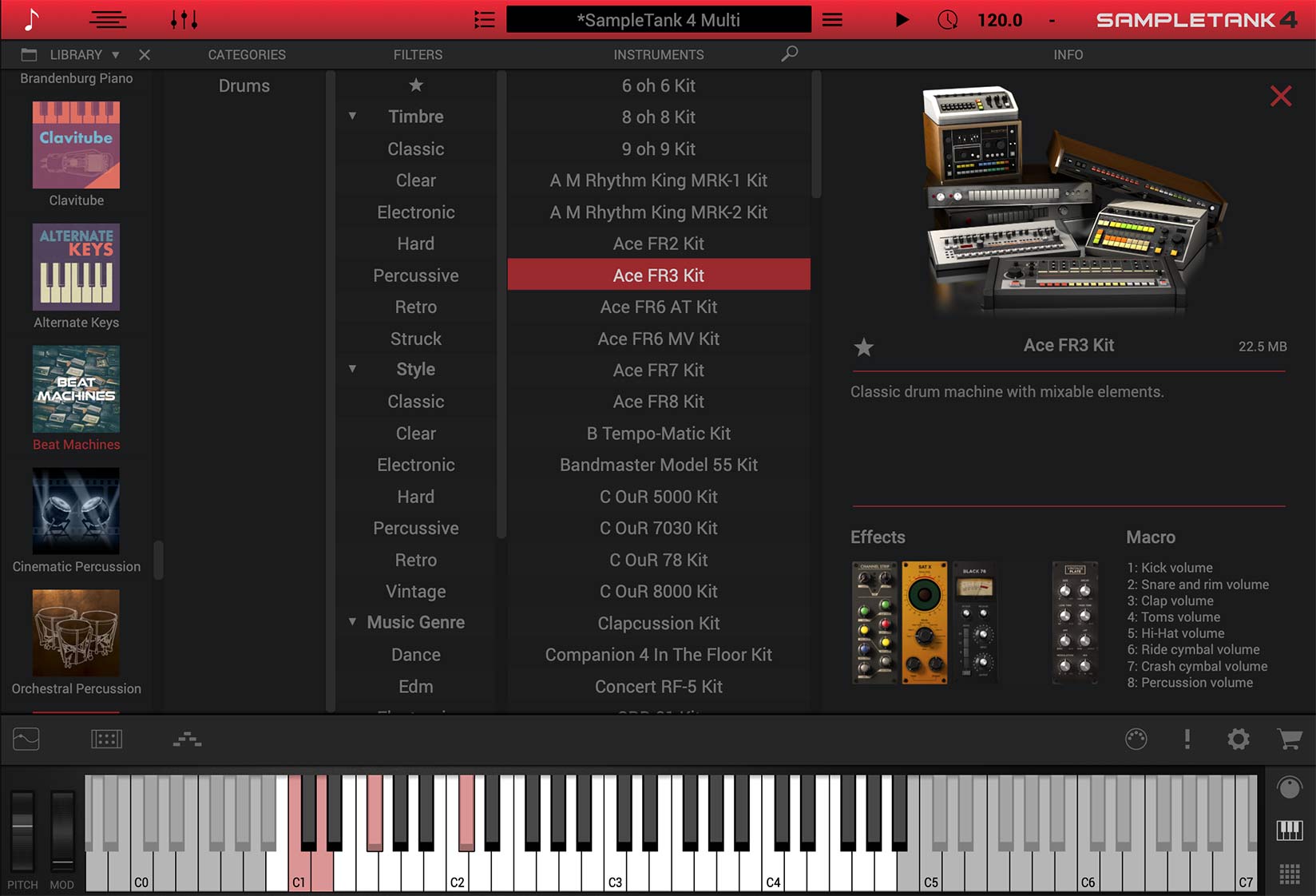Screen dimensions: 1316x896
Task: Click the notifications exclamation icon
Action: coord(1187,739)
